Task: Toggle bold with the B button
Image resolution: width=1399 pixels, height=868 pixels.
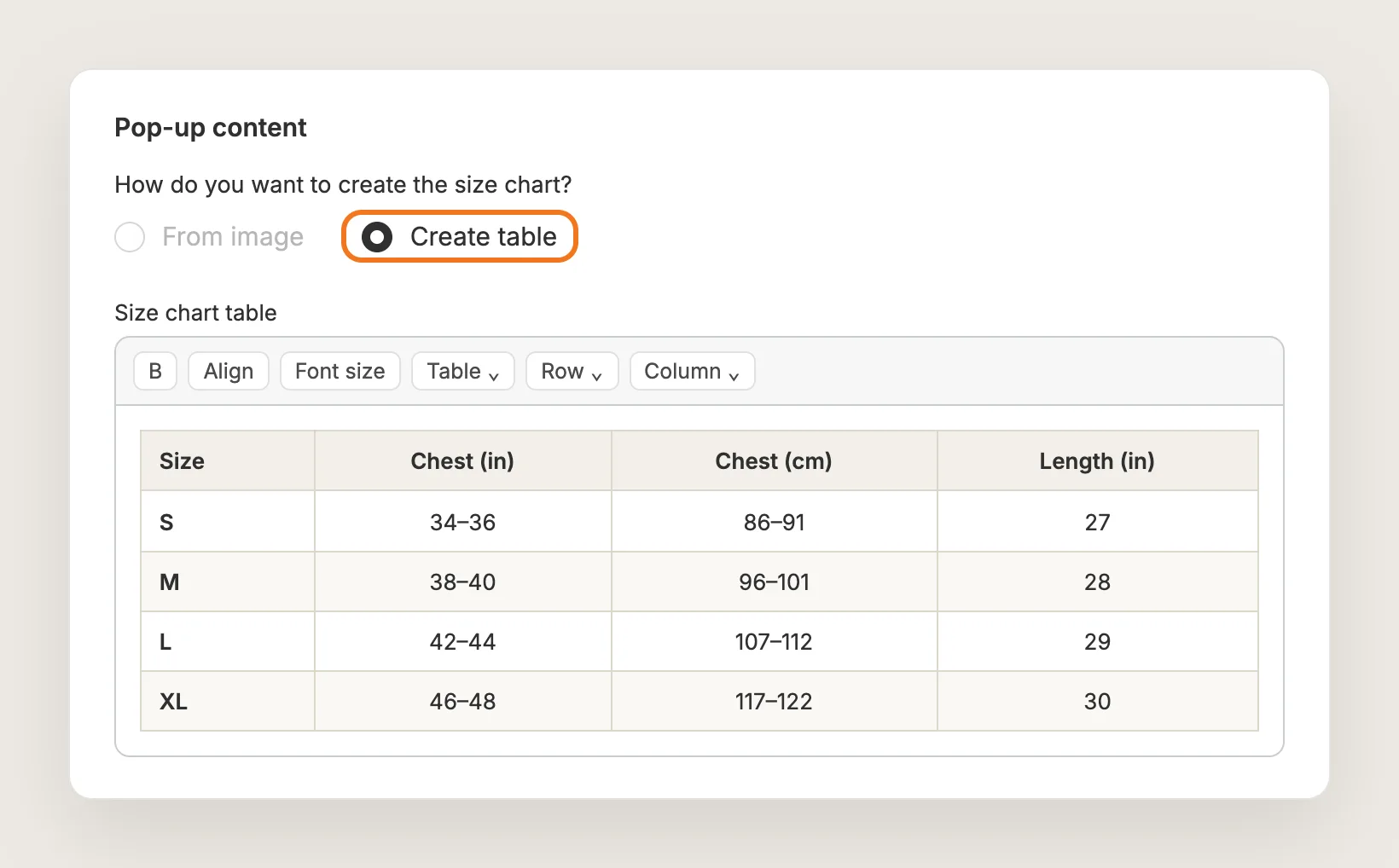Action: click(155, 371)
